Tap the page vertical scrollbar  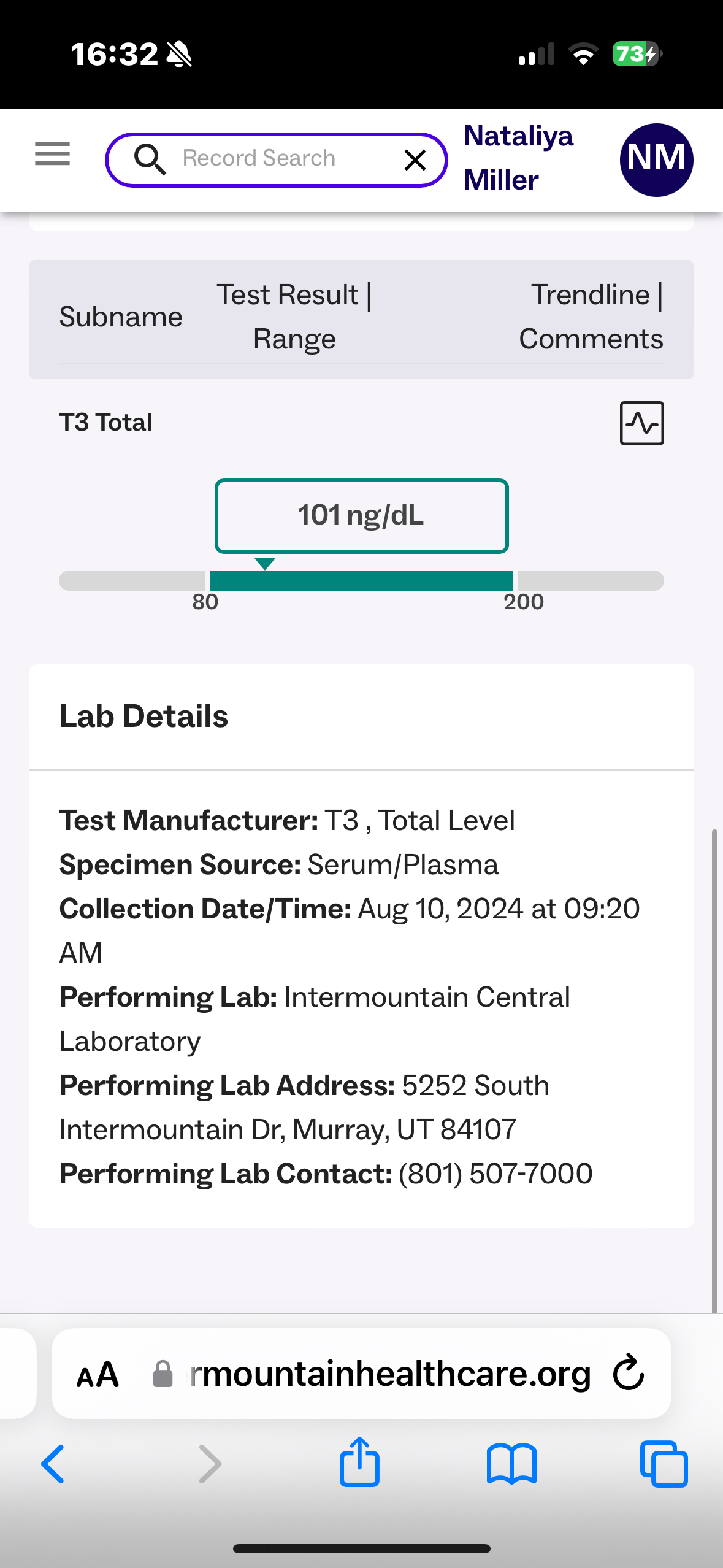714,1067
